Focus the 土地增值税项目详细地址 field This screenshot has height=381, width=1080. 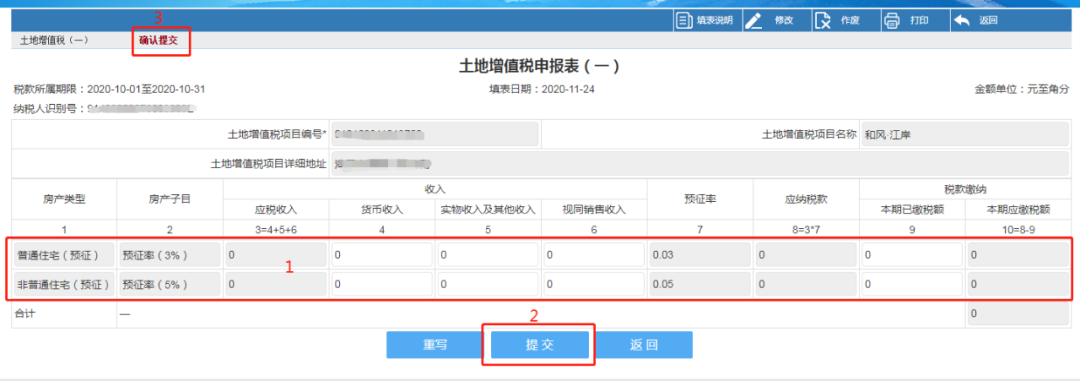pyautogui.click(x=699, y=164)
